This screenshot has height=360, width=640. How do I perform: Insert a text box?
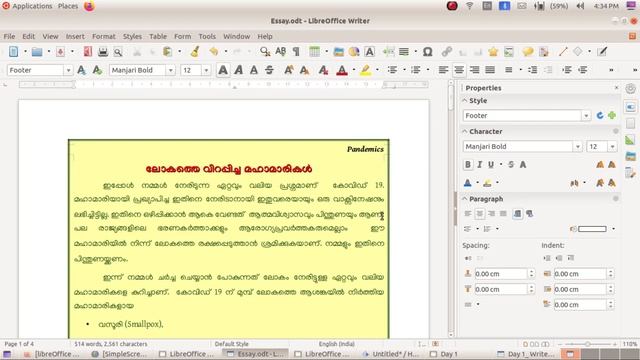[x=369, y=51]
